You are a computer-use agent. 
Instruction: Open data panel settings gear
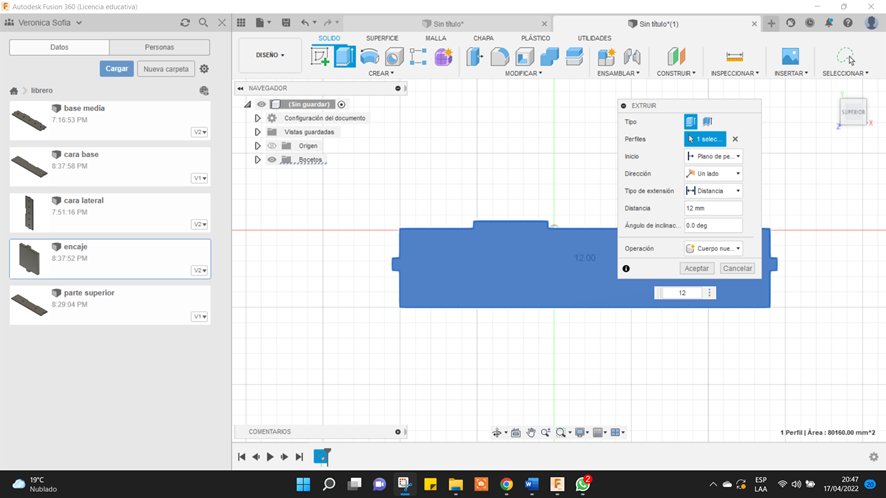coord(204,69)
